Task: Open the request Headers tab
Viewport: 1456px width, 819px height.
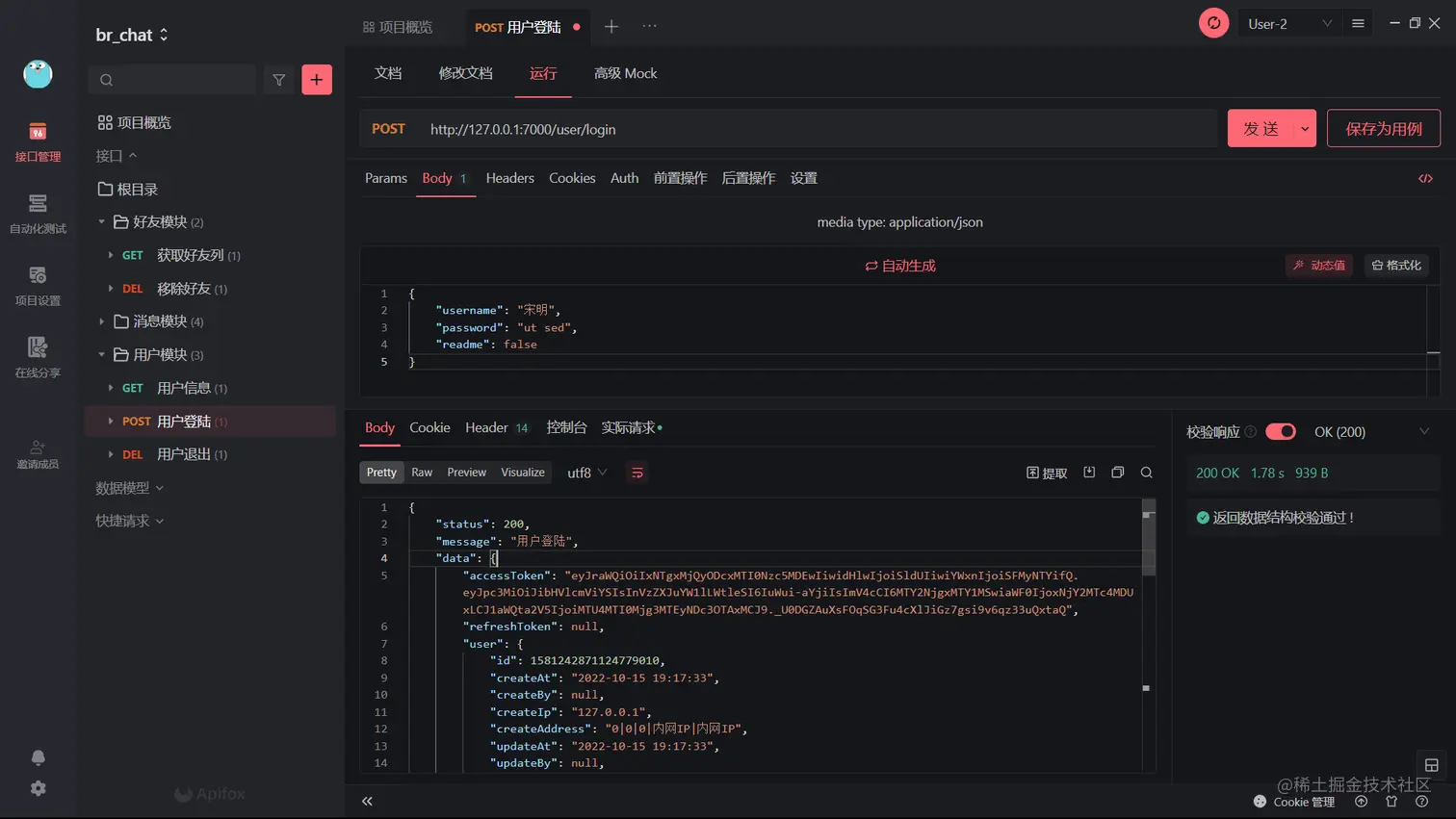Action: click(509, 178)
